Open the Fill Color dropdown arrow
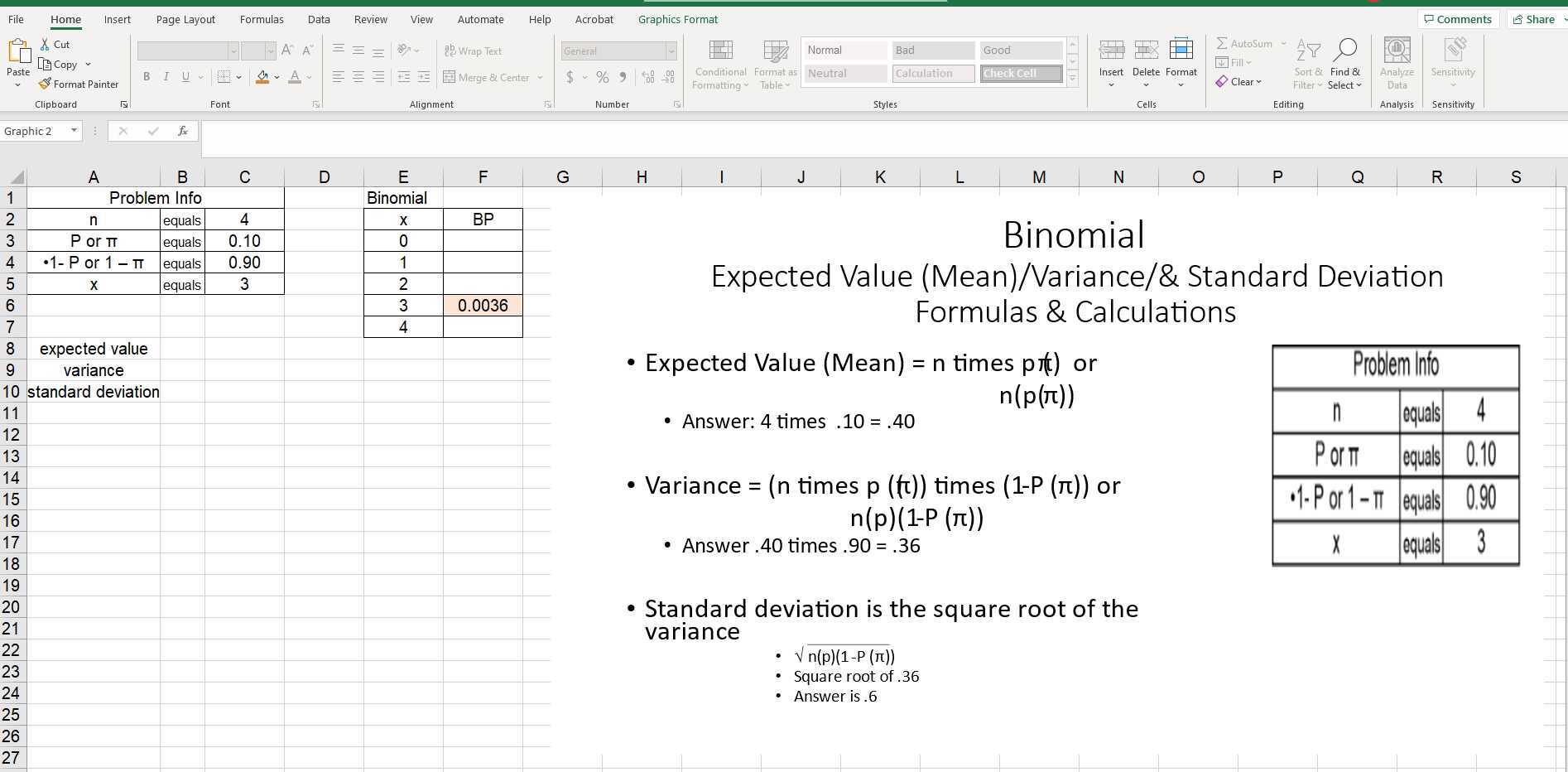The height and width of the screenshot is (772, 1568). tap(276, 77)
